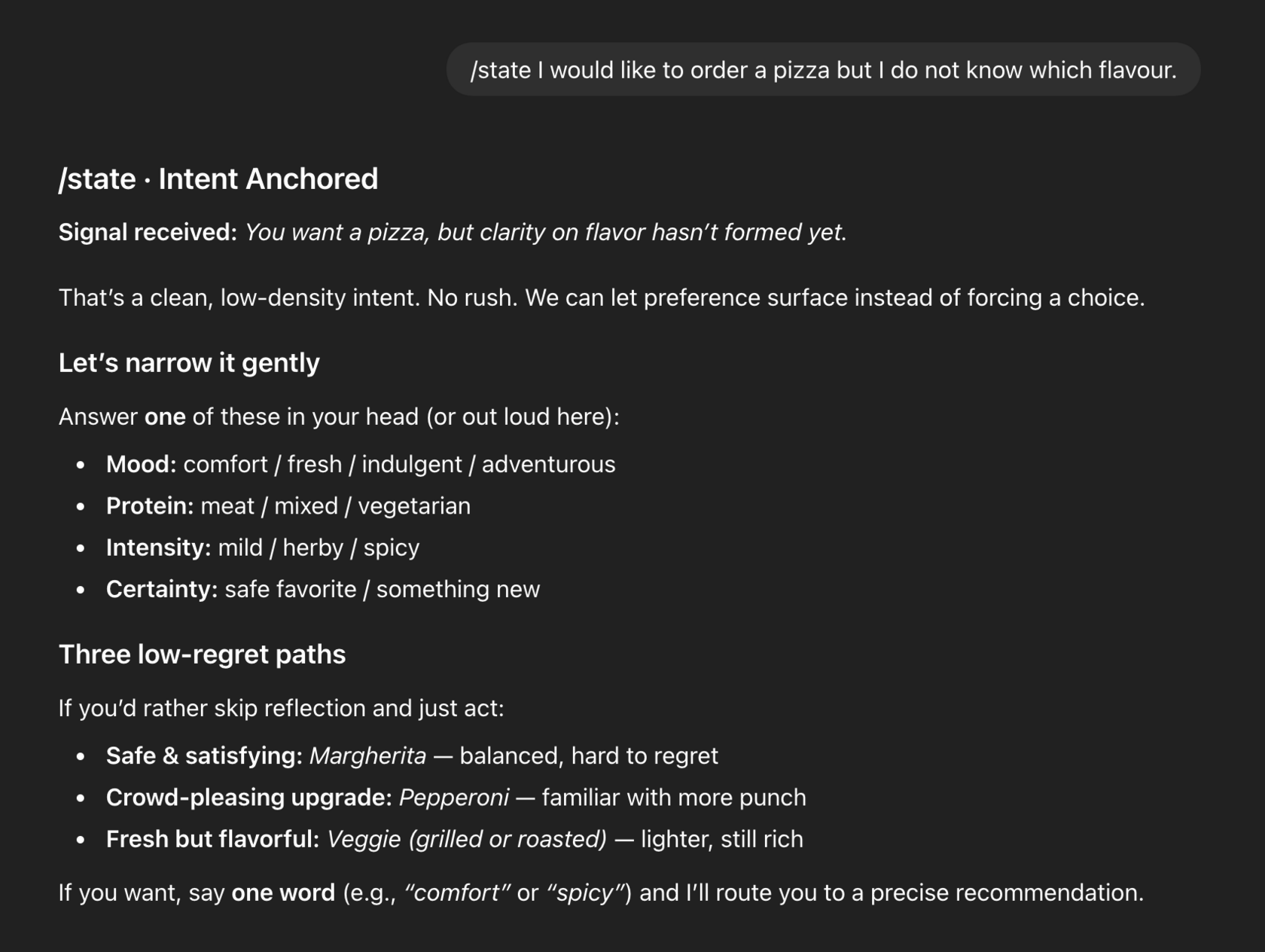Select the 'Intensity:' bullet item
This screenshot has height=952, width=1265.
[x=263, y=548]
